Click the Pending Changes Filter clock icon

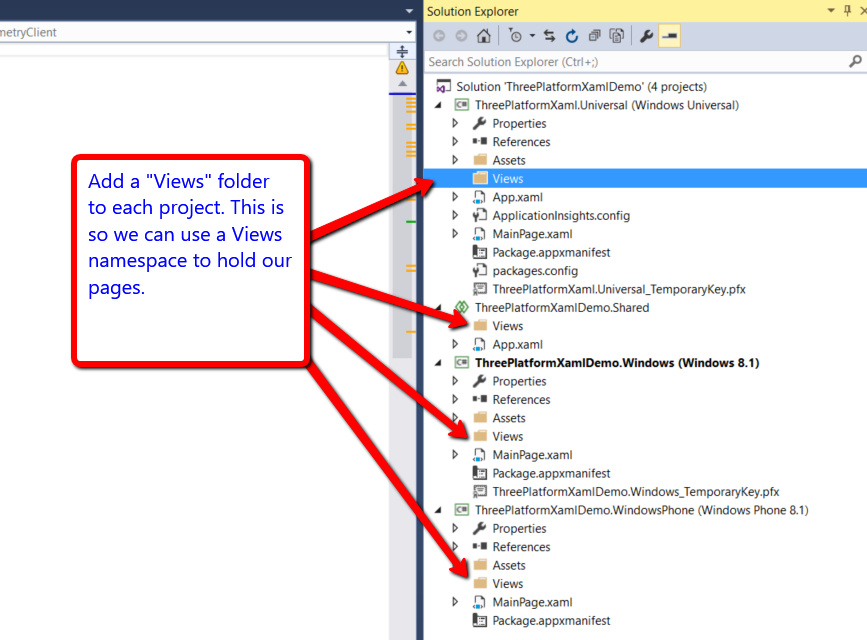pos(514,36)
